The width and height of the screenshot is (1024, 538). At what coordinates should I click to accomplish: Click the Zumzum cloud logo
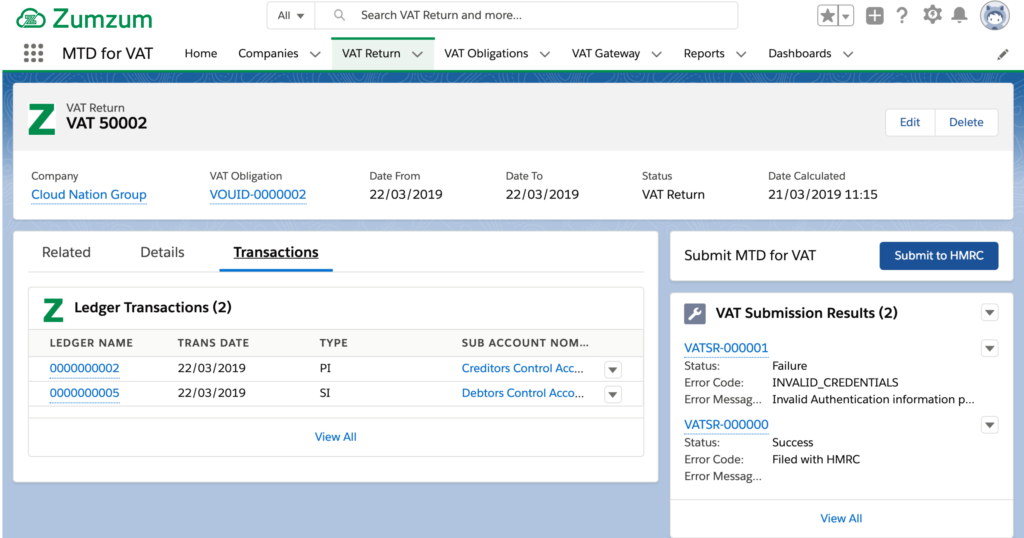tap(84, 18)
